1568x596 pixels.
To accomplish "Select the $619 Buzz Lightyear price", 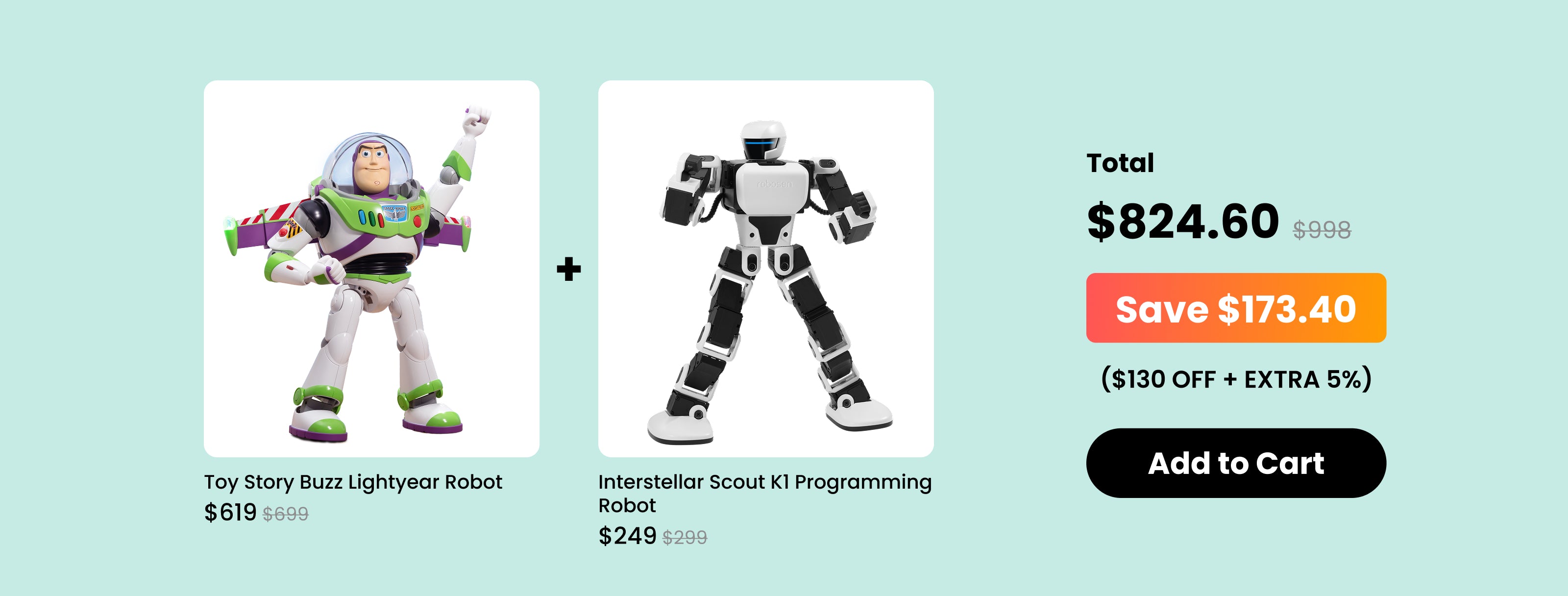I will (230, 513).
